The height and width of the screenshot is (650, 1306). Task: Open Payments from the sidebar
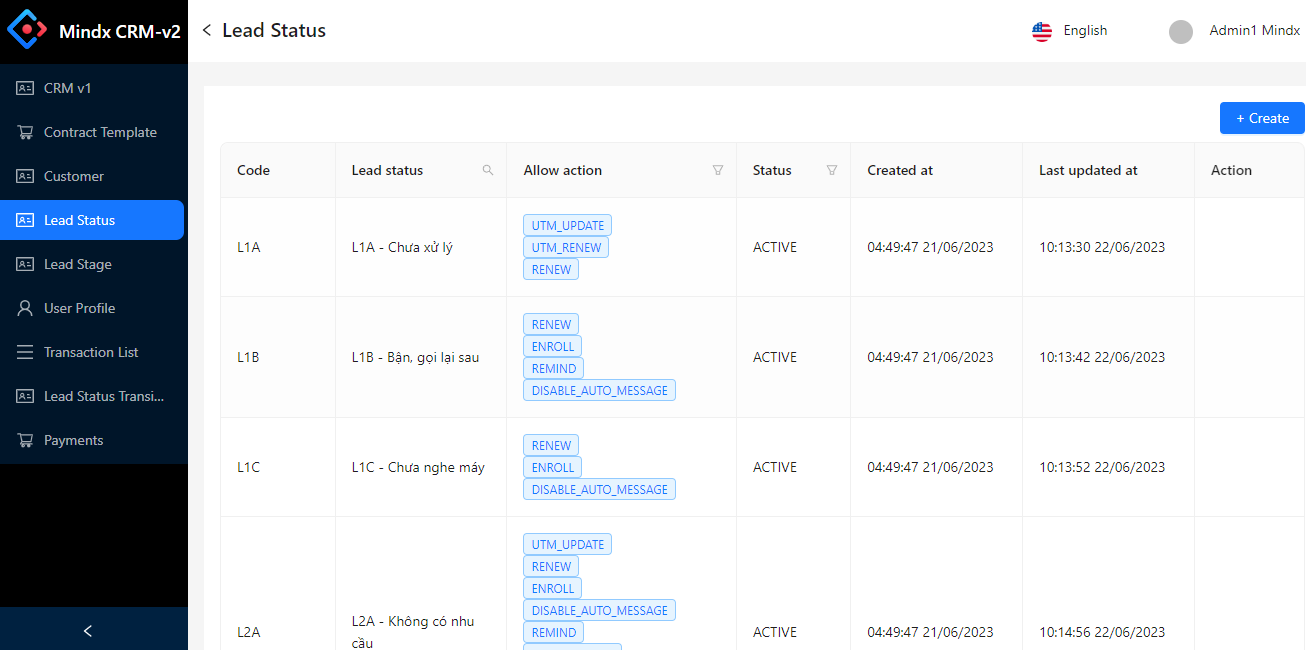coord(73,440)
